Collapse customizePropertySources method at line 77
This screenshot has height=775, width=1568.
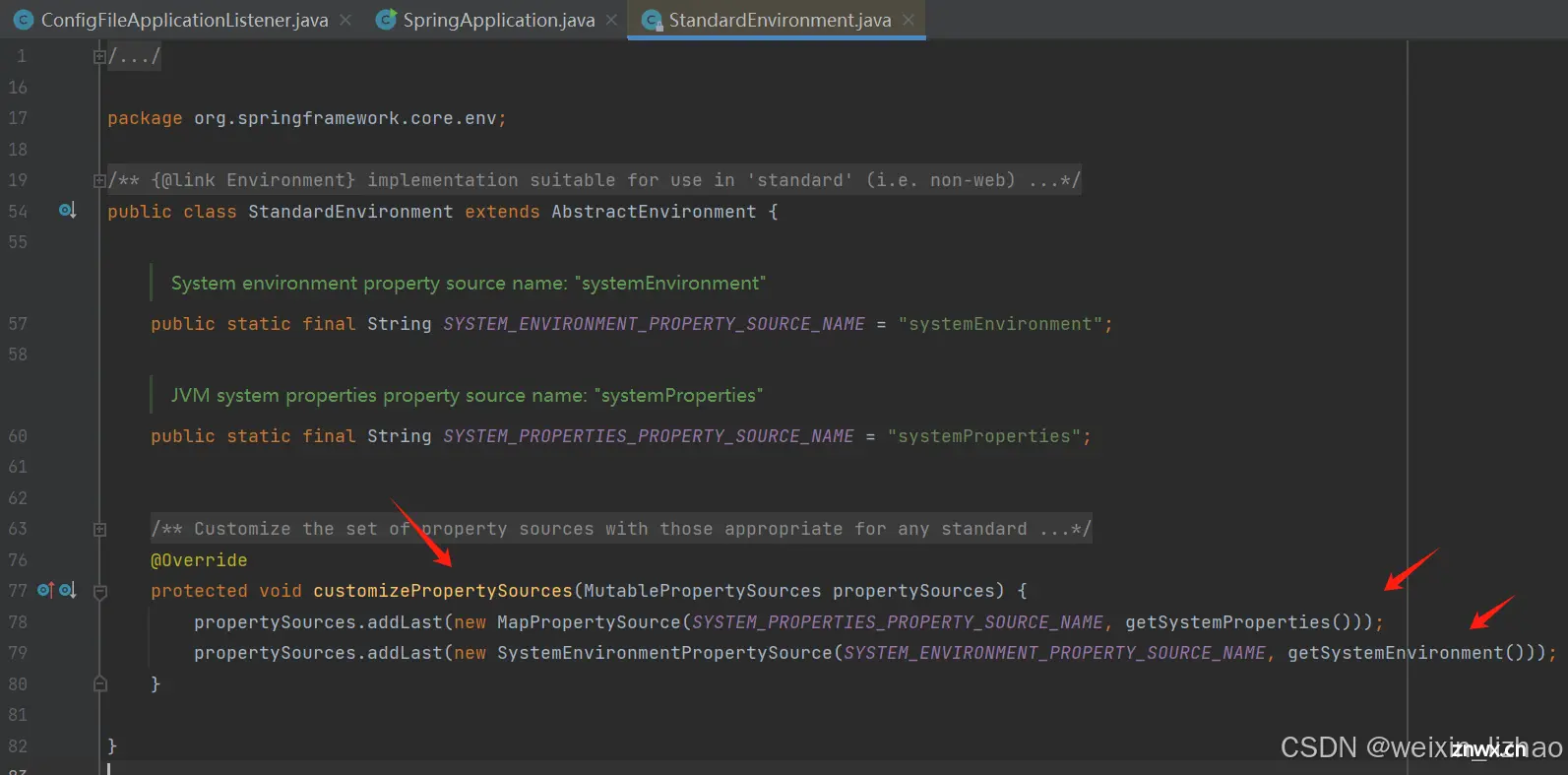[x=99, y=592]
